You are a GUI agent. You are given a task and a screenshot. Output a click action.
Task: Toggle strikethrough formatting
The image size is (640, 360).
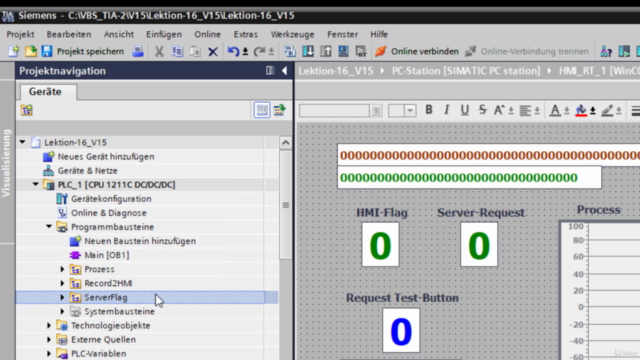[482, 110]
